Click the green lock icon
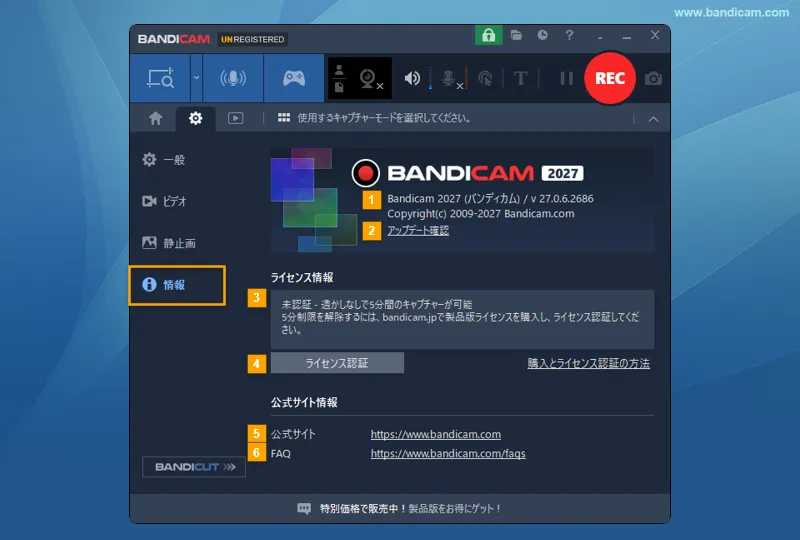This screenshot has height=540, width=800. [x=488, y=35]
